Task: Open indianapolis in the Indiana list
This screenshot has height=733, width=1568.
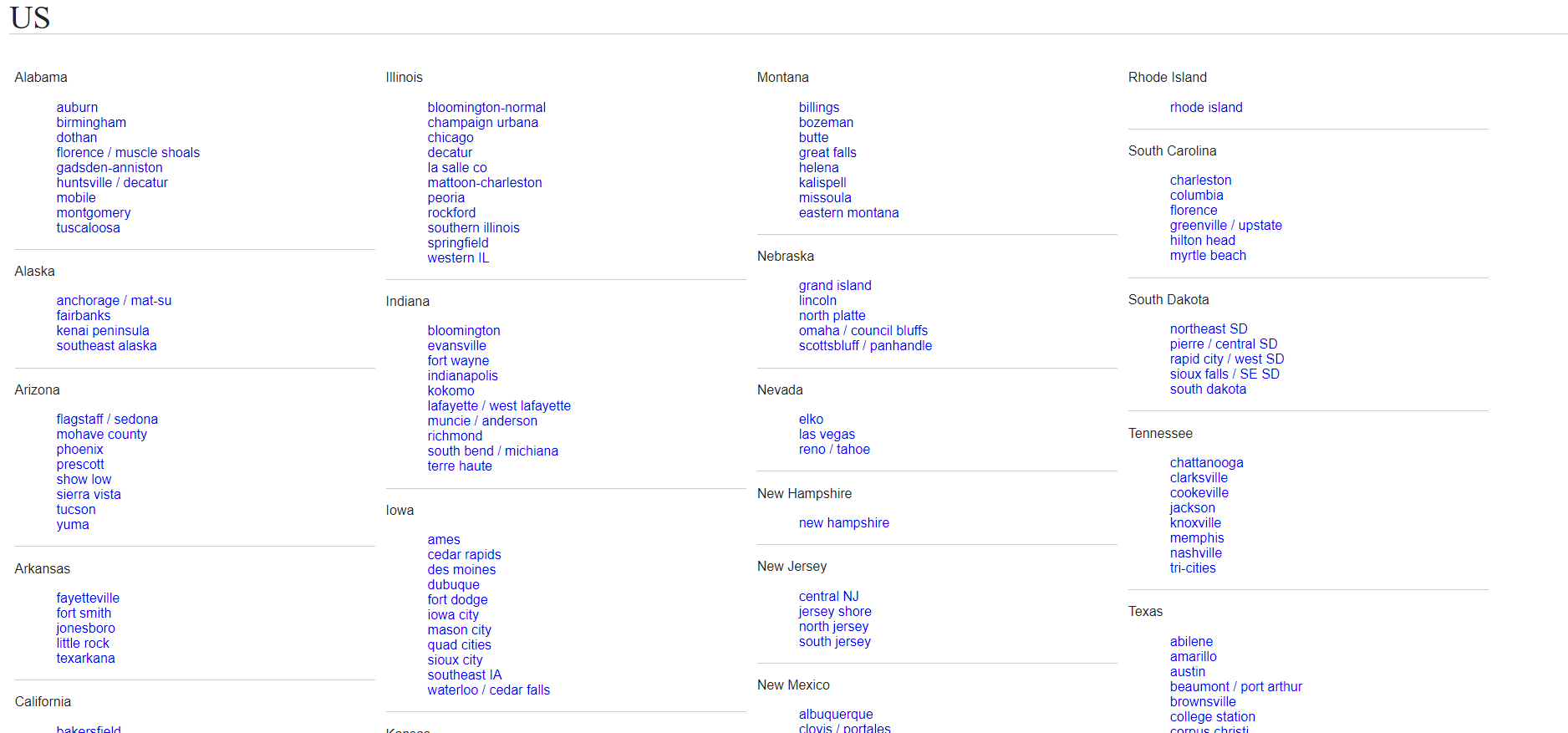Action: 462,376
